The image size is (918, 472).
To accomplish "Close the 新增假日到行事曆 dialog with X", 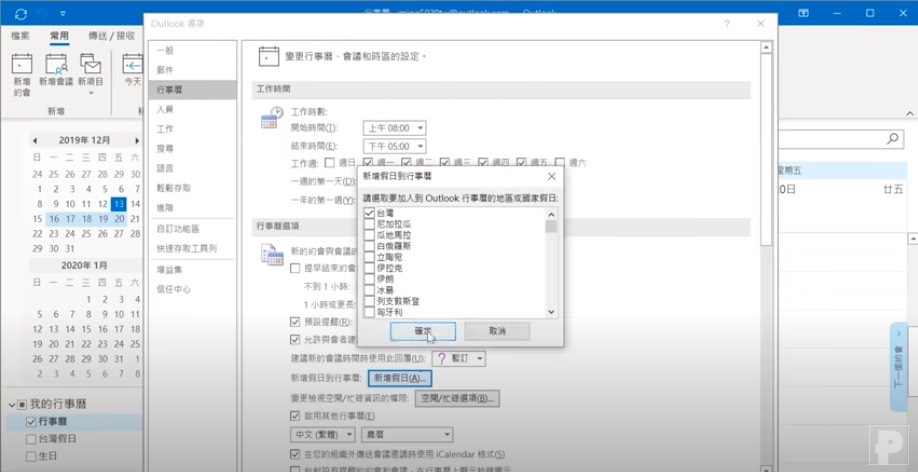I will 552,176.
